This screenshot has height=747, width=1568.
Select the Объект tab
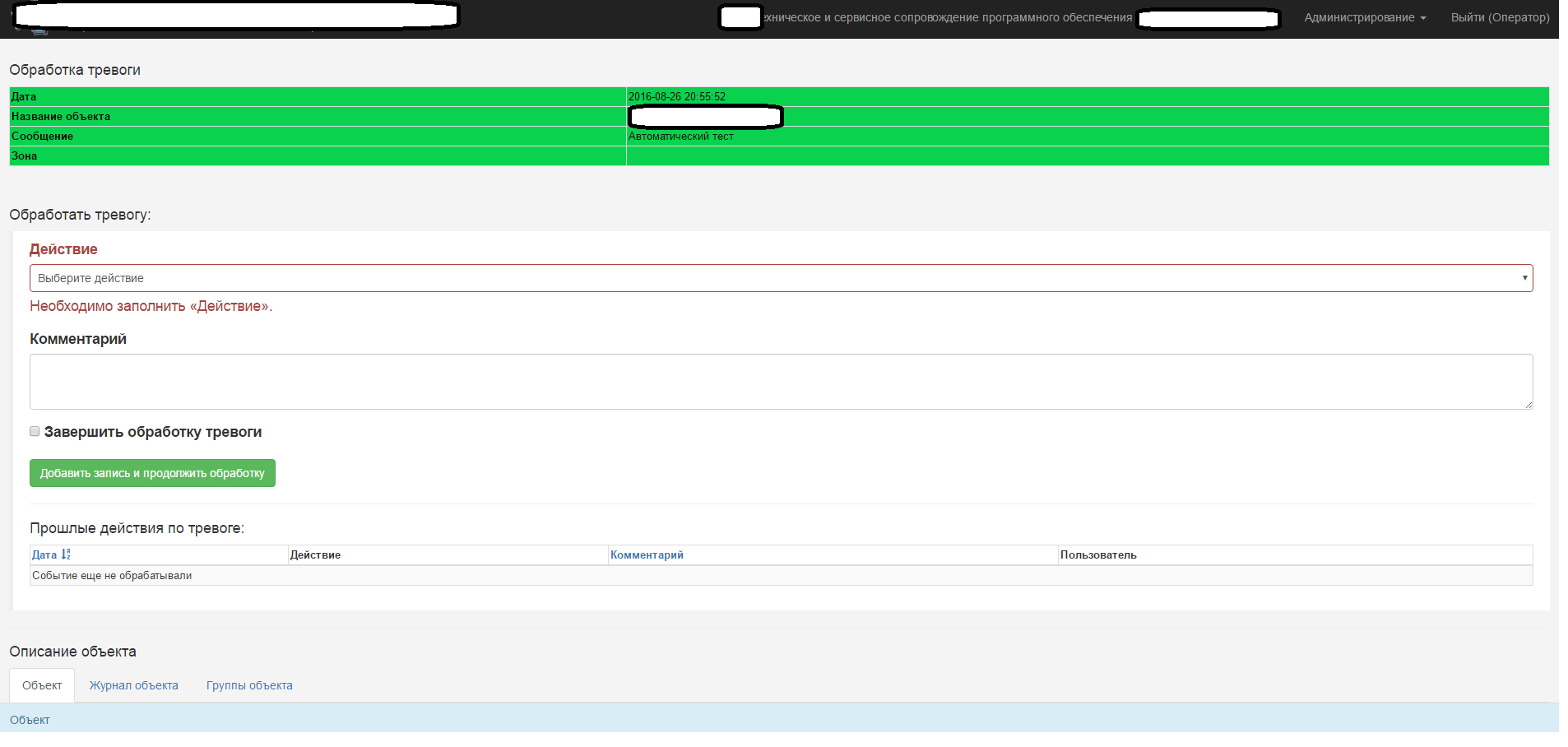click(x=42, y=685)
